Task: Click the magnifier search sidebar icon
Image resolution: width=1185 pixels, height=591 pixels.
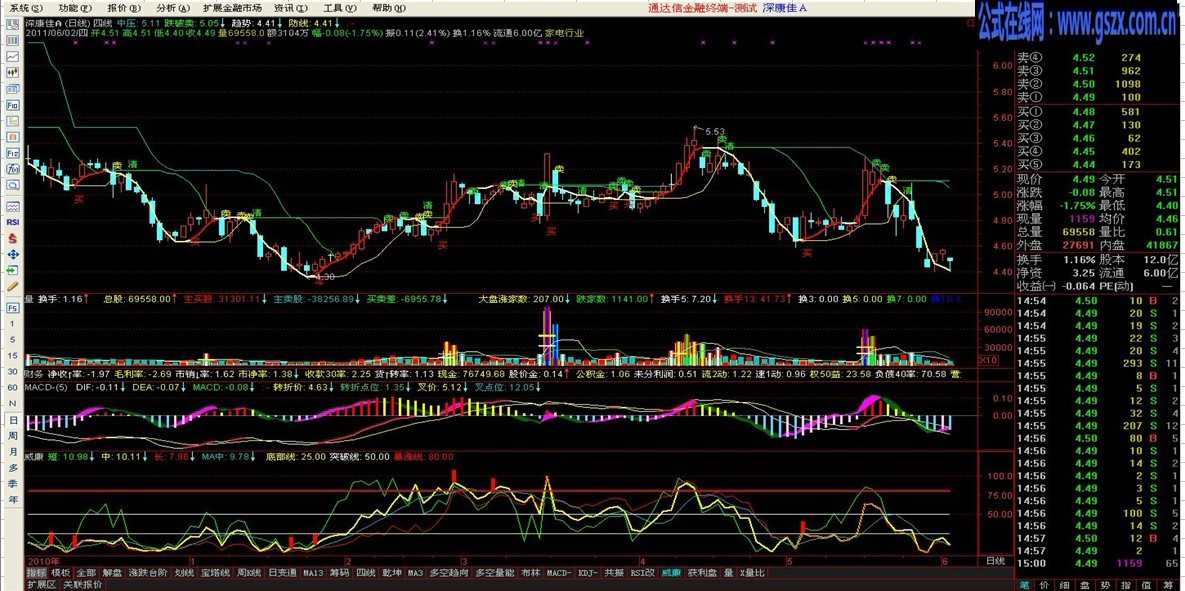Action: coord(13,185)
